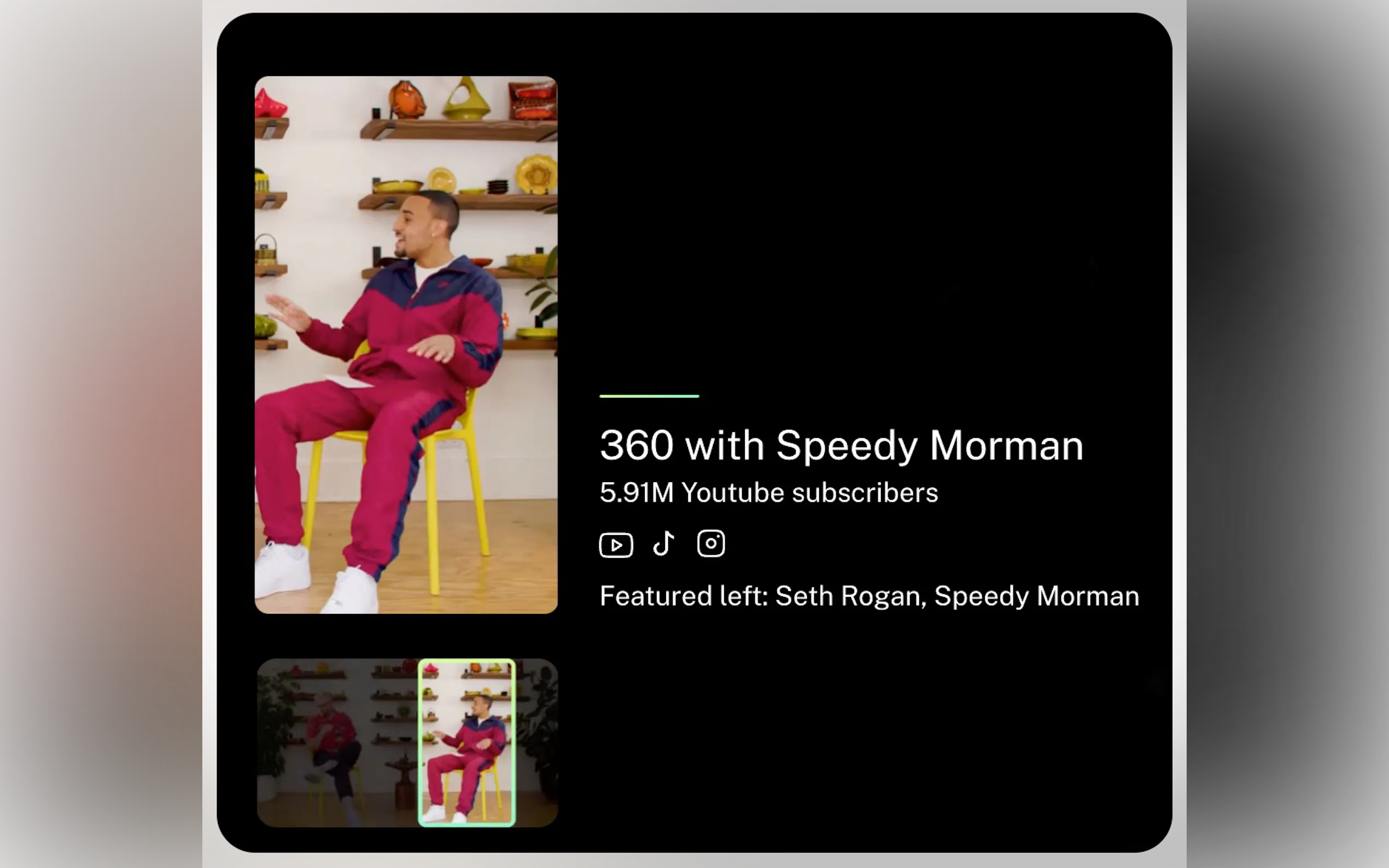Click the white sneakers in the main video
Screen dimensions: 1389x868
click(x=317, y=577)
